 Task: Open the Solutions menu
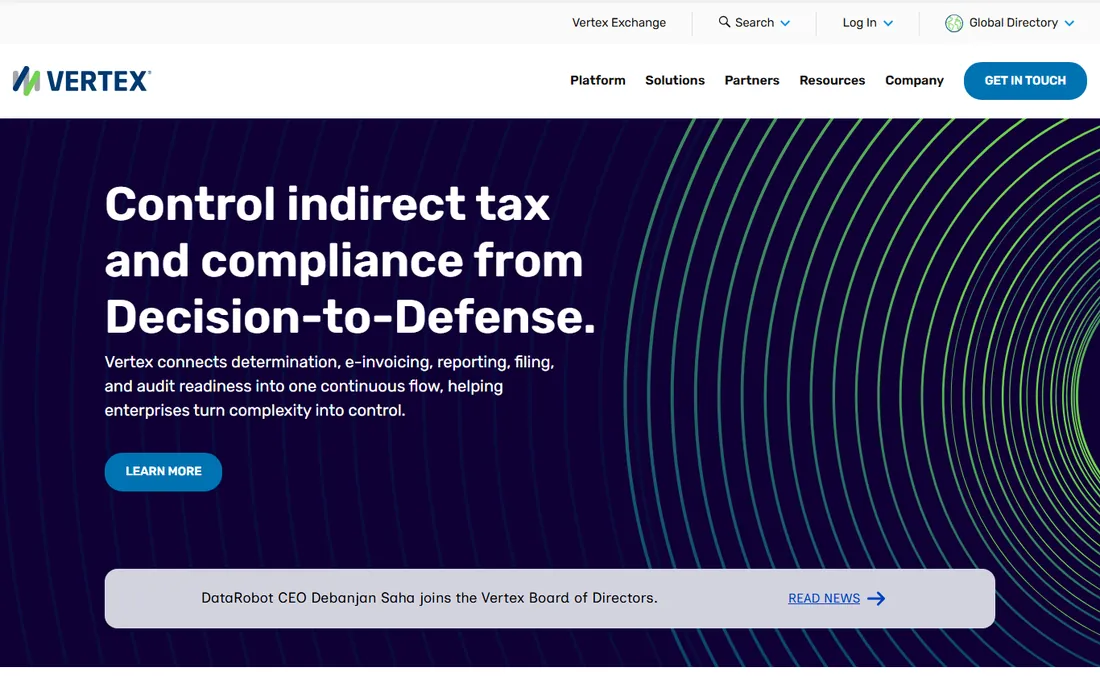[x=675, y=80]
